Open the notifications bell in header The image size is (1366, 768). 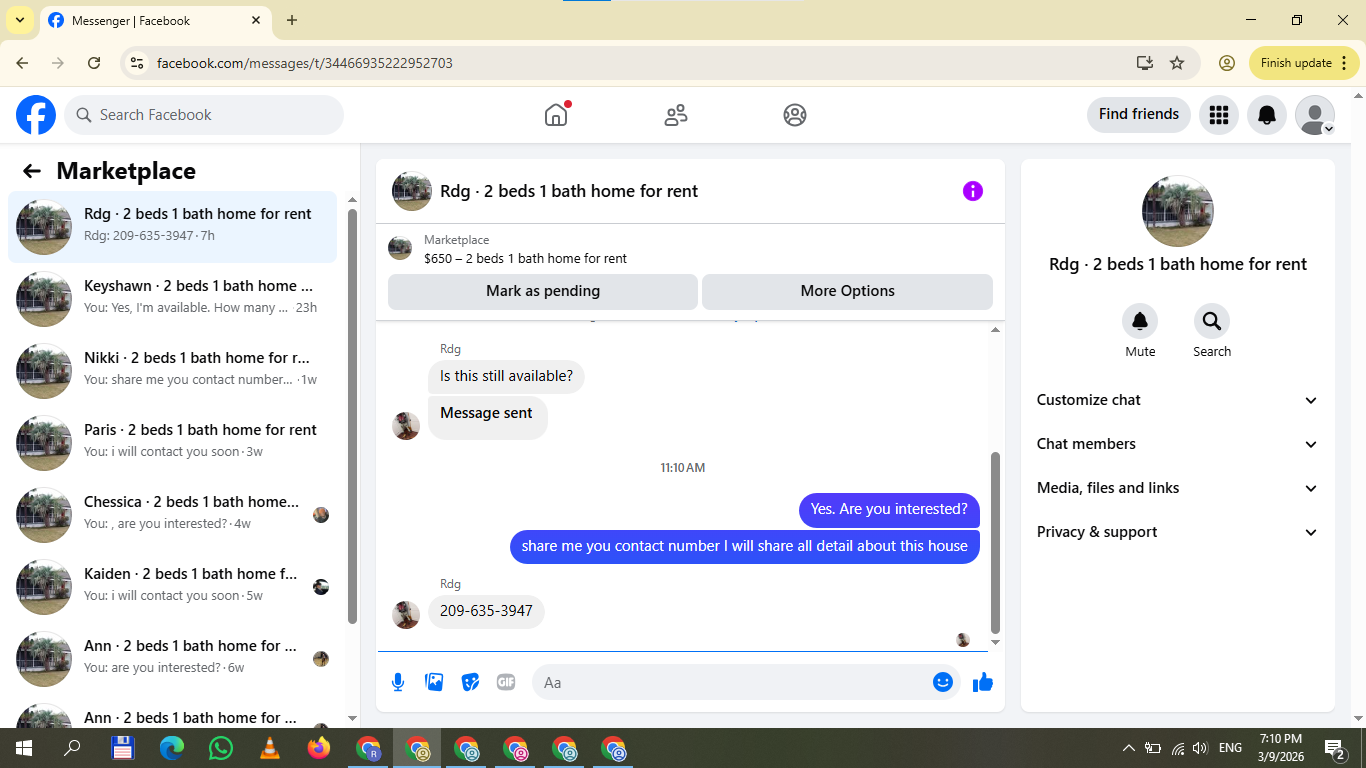point(1267,115)
